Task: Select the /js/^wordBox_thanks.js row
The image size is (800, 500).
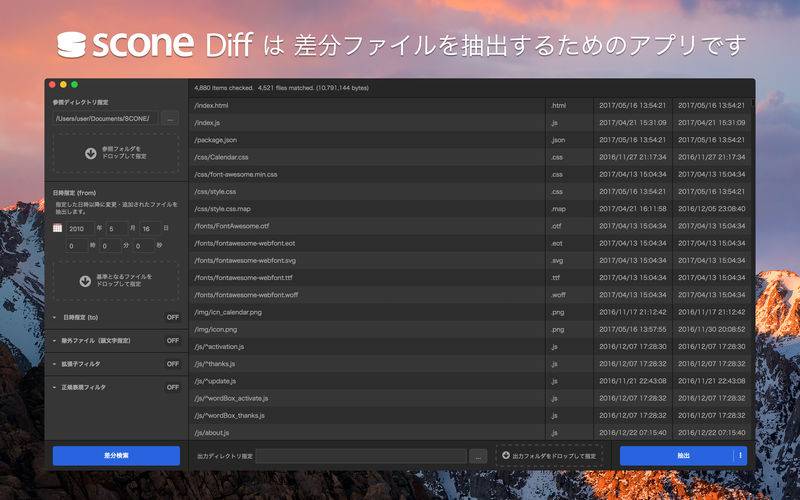Action: pyautogui.click(x=471, y=415)
